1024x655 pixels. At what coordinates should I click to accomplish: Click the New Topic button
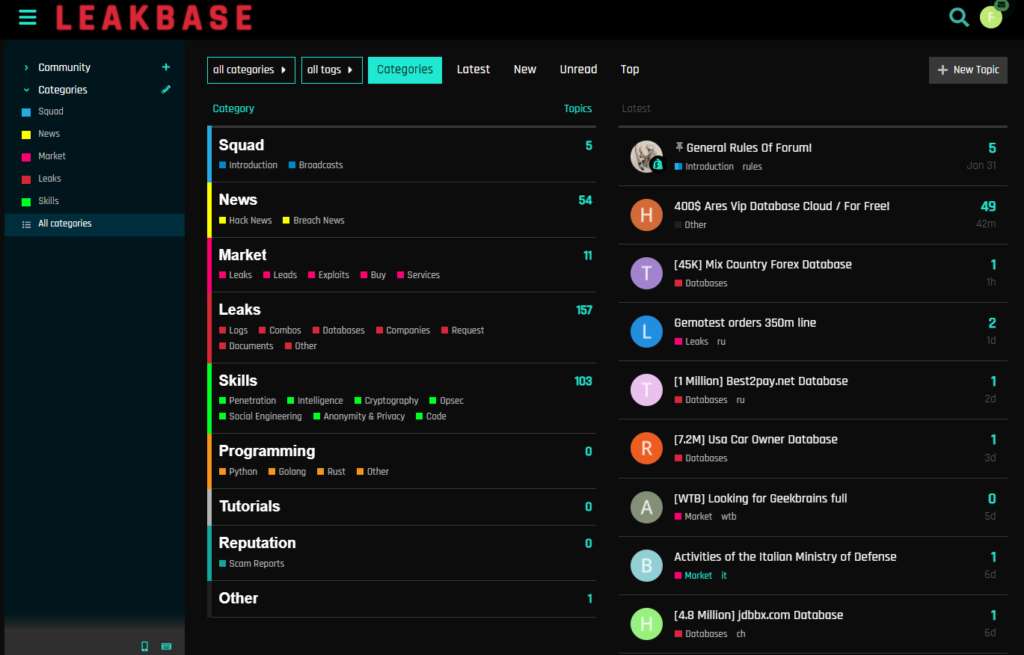[968, 70]
